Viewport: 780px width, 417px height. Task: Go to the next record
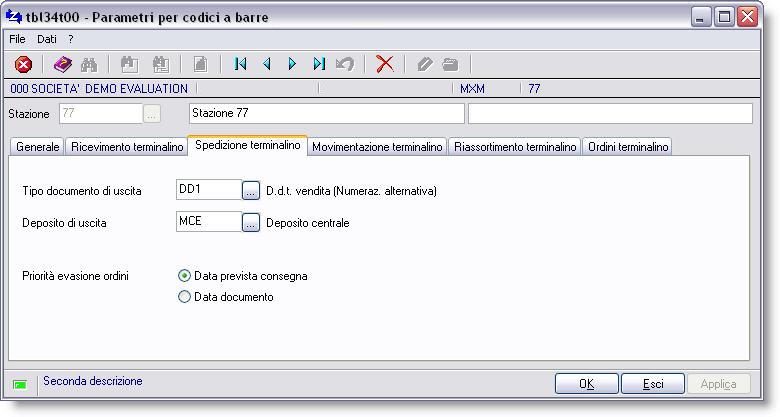(x=292, y=64)
